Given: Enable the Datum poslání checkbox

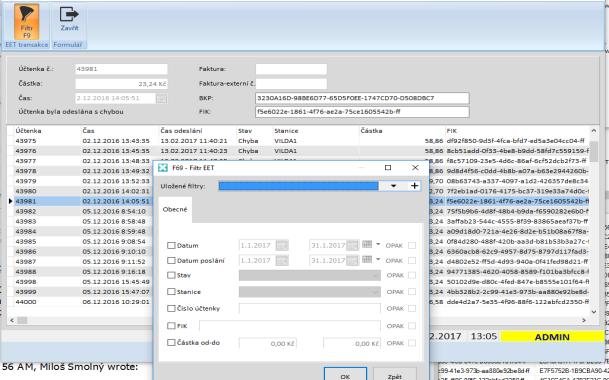Looking at the screenshot, I should click(171, 260).
